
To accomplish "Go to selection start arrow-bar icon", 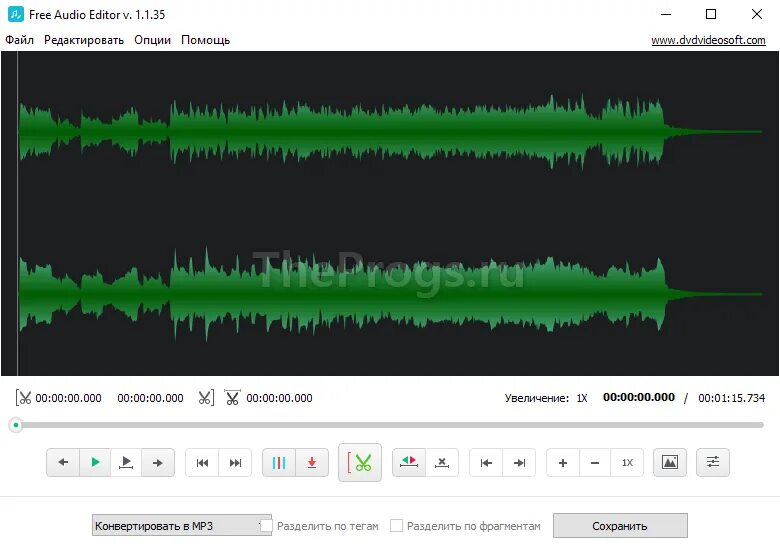I will (x=486, y=462).
